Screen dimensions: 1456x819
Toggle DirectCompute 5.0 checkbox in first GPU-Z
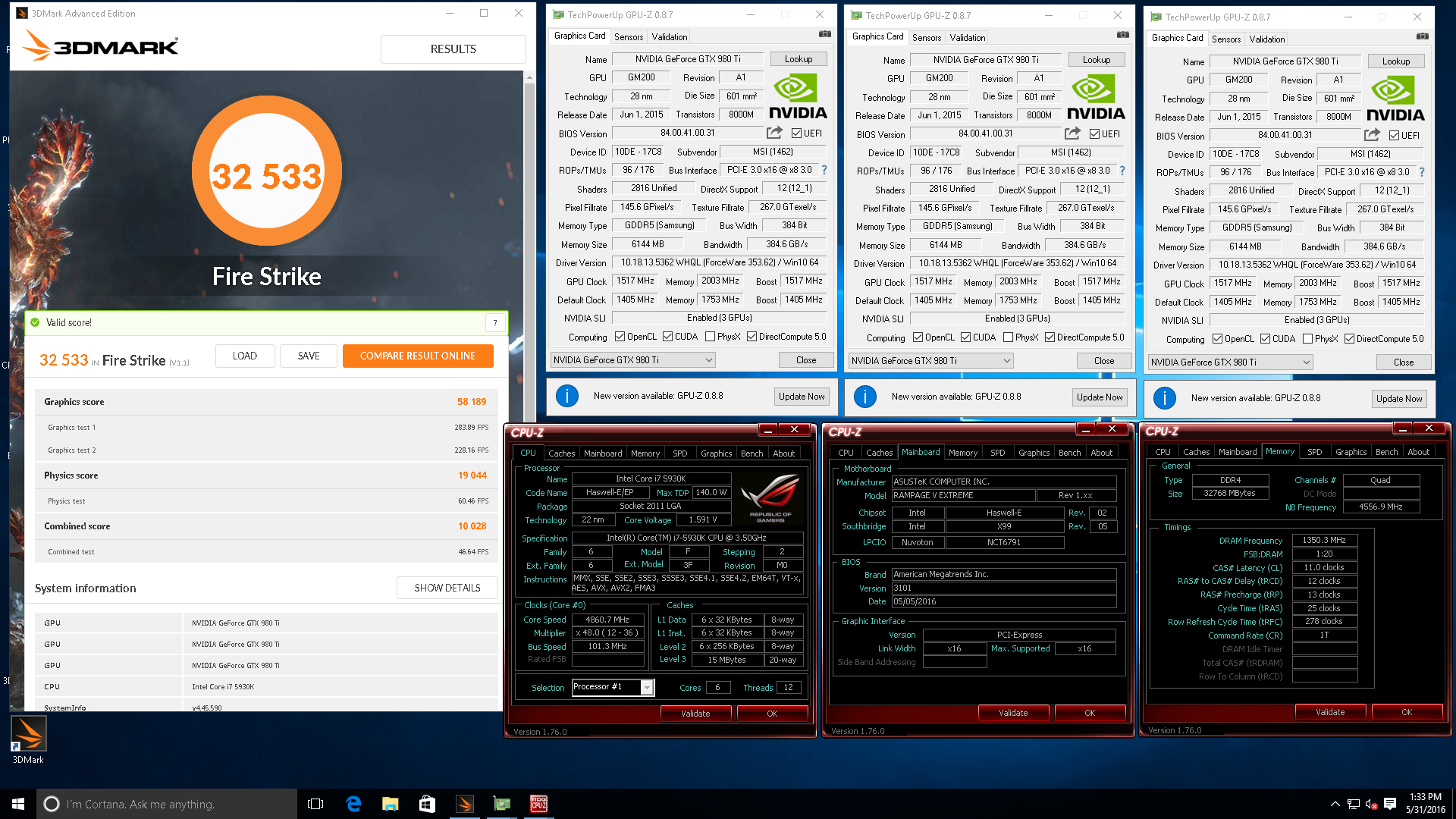point(752,337)
